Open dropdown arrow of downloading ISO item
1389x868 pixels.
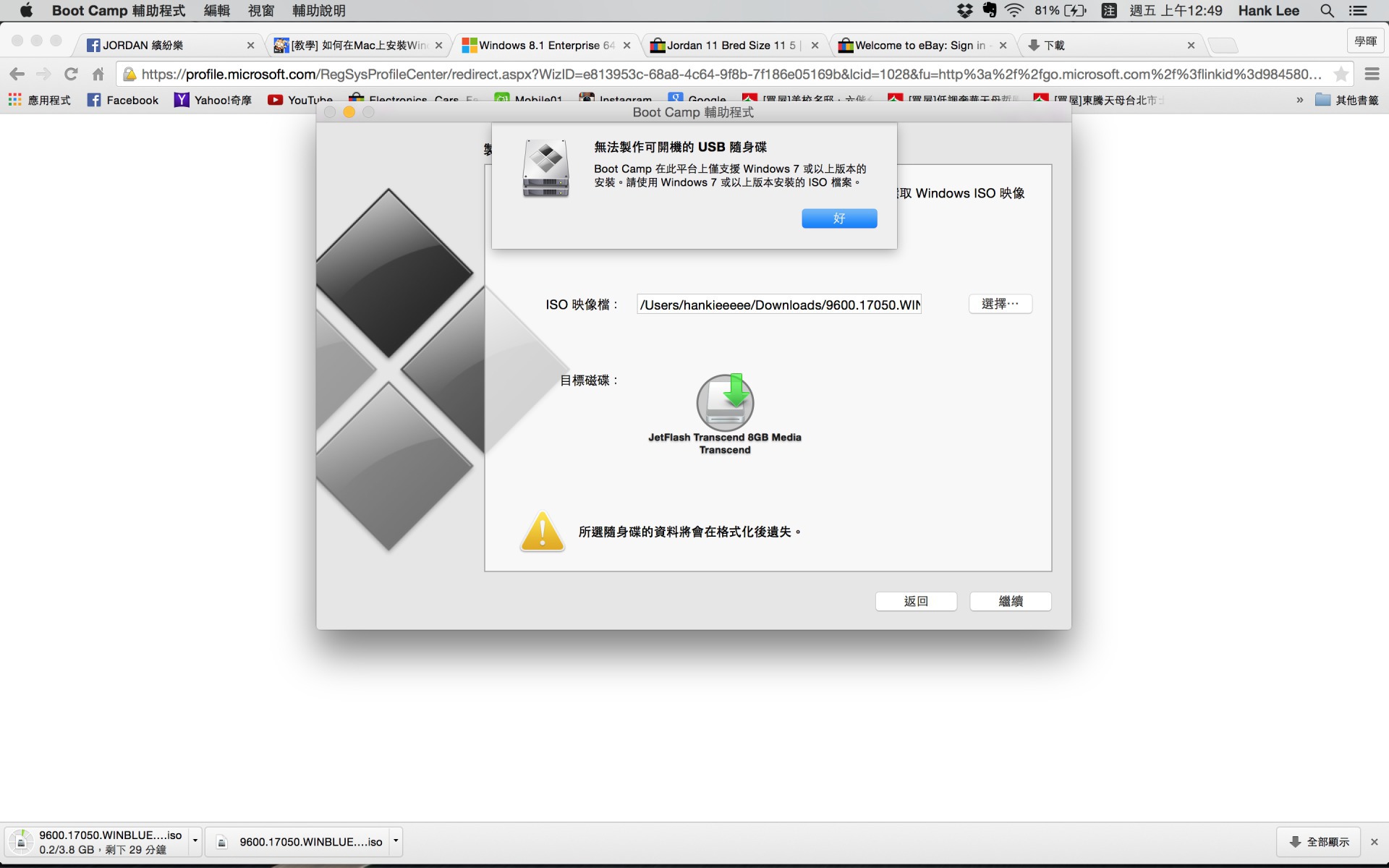(195, 841)
